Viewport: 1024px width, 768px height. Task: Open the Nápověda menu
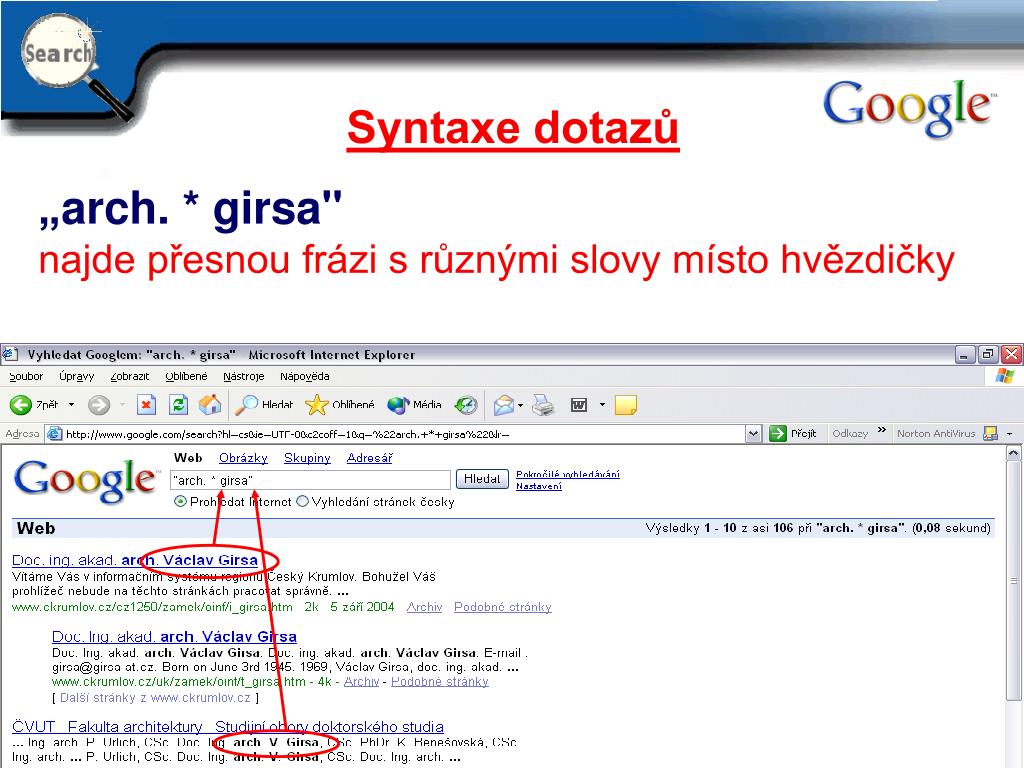point(304,376)
